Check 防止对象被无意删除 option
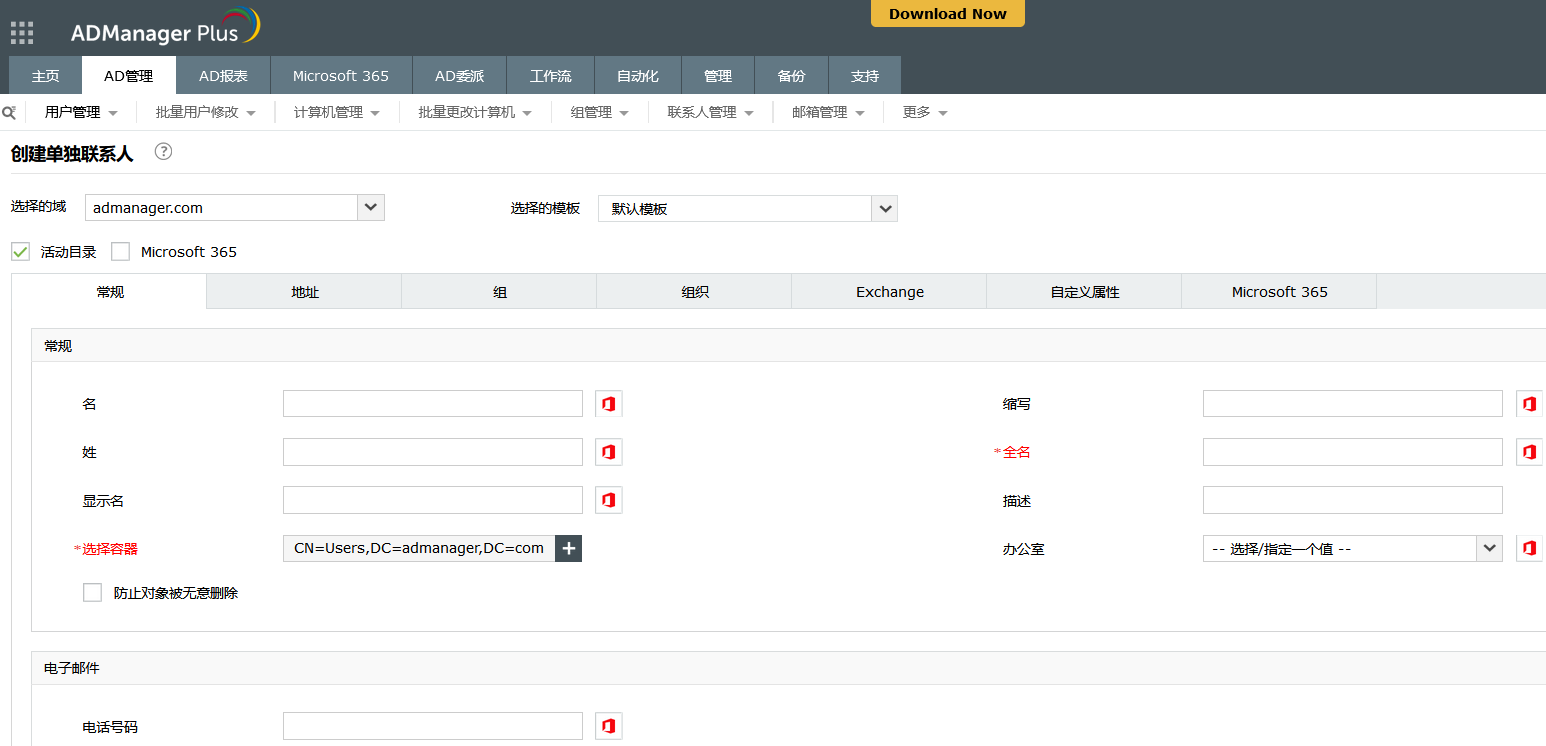Viewport: 1546px width, 746px height. point(92,593)
